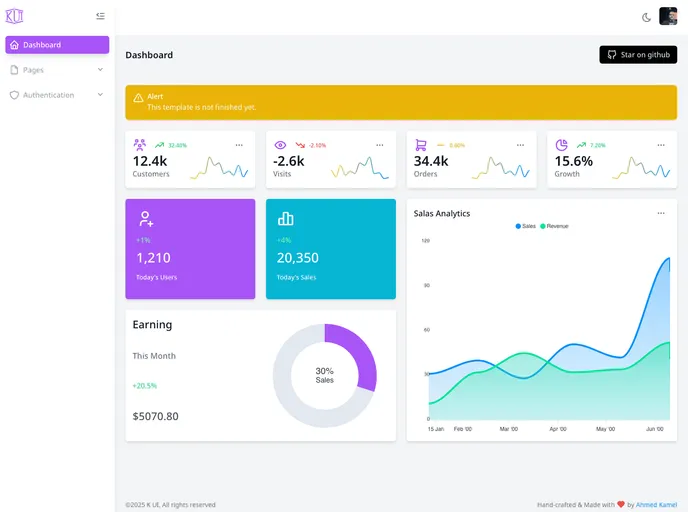
Task: Click the Customers people icon
Action: (140, 144)
